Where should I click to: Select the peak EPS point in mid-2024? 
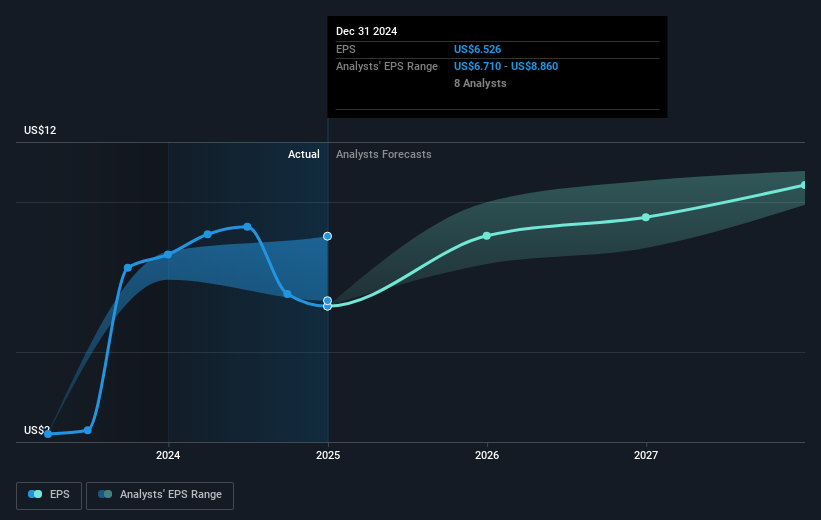pos(247,227)
